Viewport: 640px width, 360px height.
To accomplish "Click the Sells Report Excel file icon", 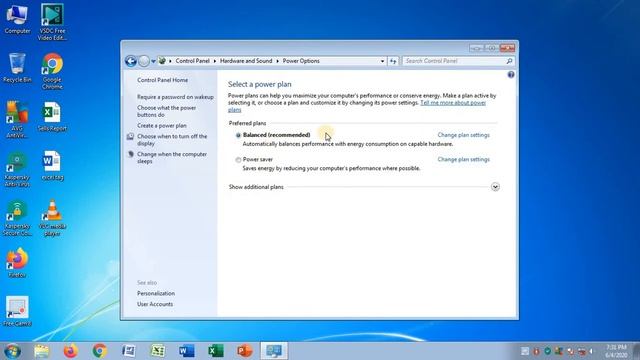I will coord(52,117).
